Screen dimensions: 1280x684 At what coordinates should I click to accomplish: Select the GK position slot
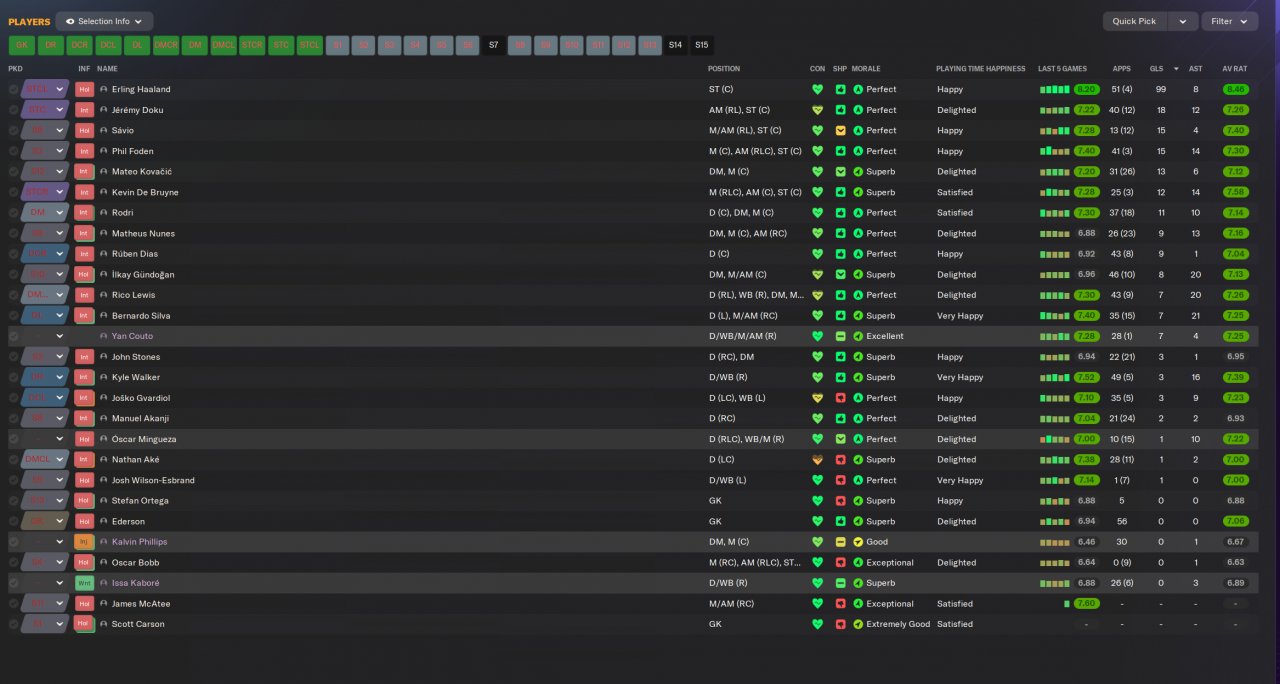tap(22, 45)
